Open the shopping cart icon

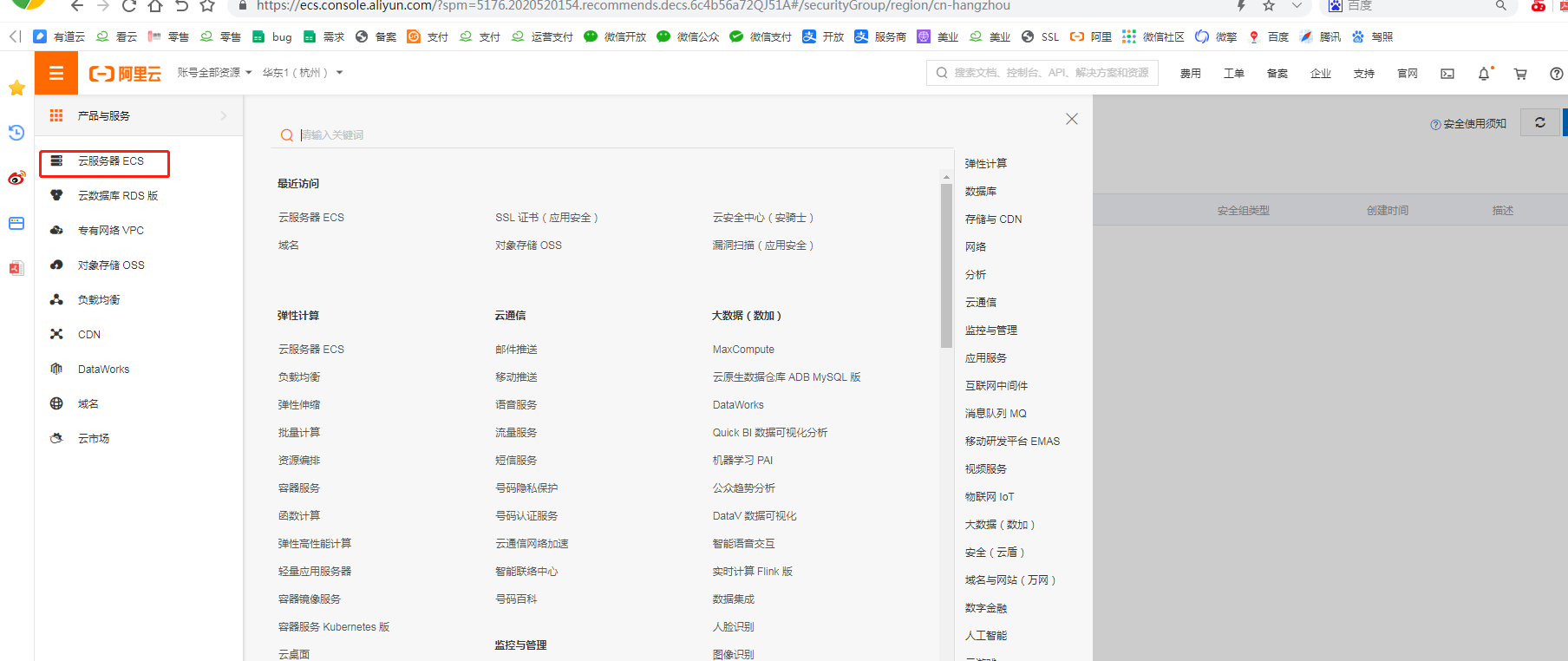coord(1520,74)
